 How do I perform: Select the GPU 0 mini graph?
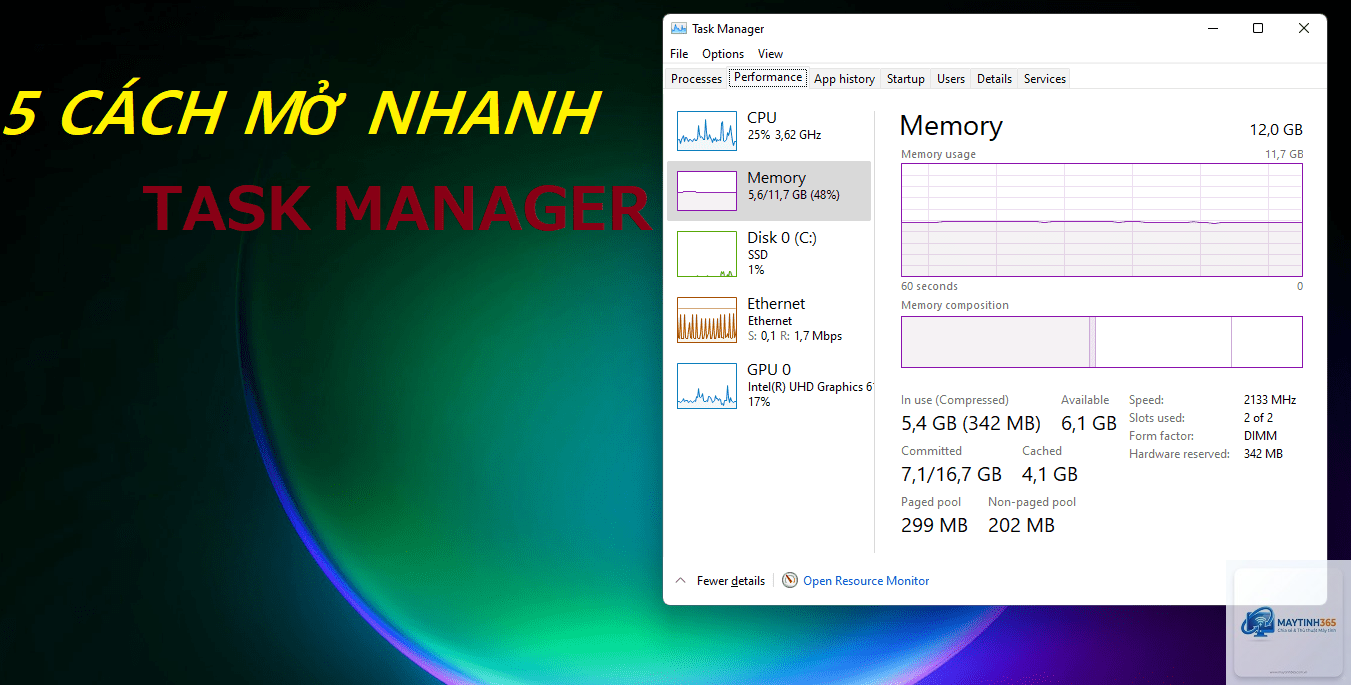(x=707, y=386)
